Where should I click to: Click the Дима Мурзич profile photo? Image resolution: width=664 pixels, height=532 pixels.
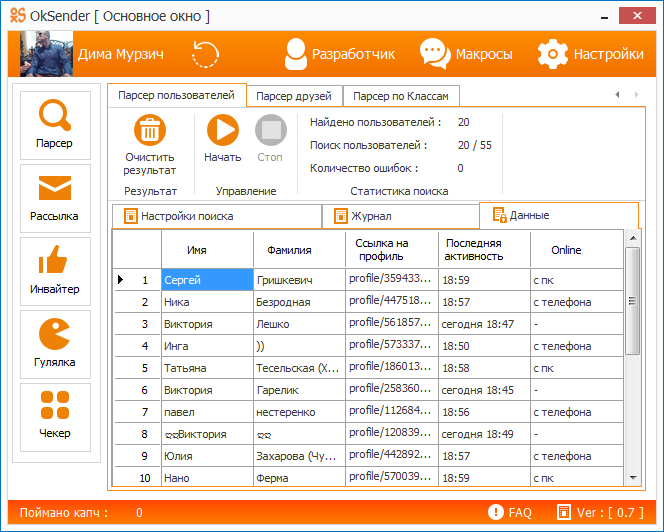[x=46, y=54]
